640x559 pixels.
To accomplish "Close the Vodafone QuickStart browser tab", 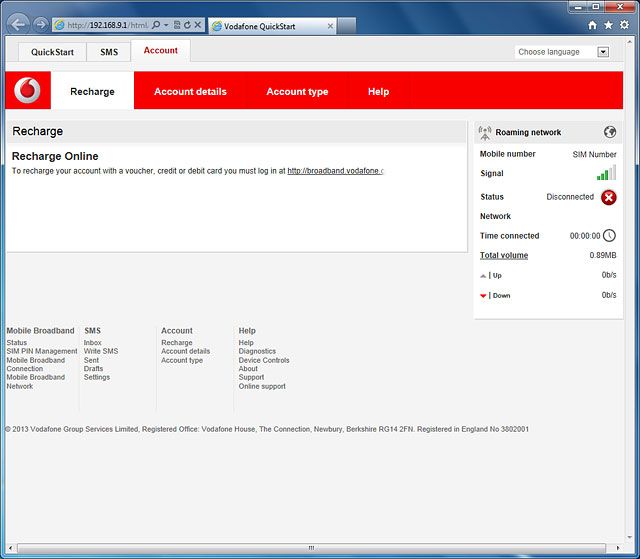I will pos(330,26).
